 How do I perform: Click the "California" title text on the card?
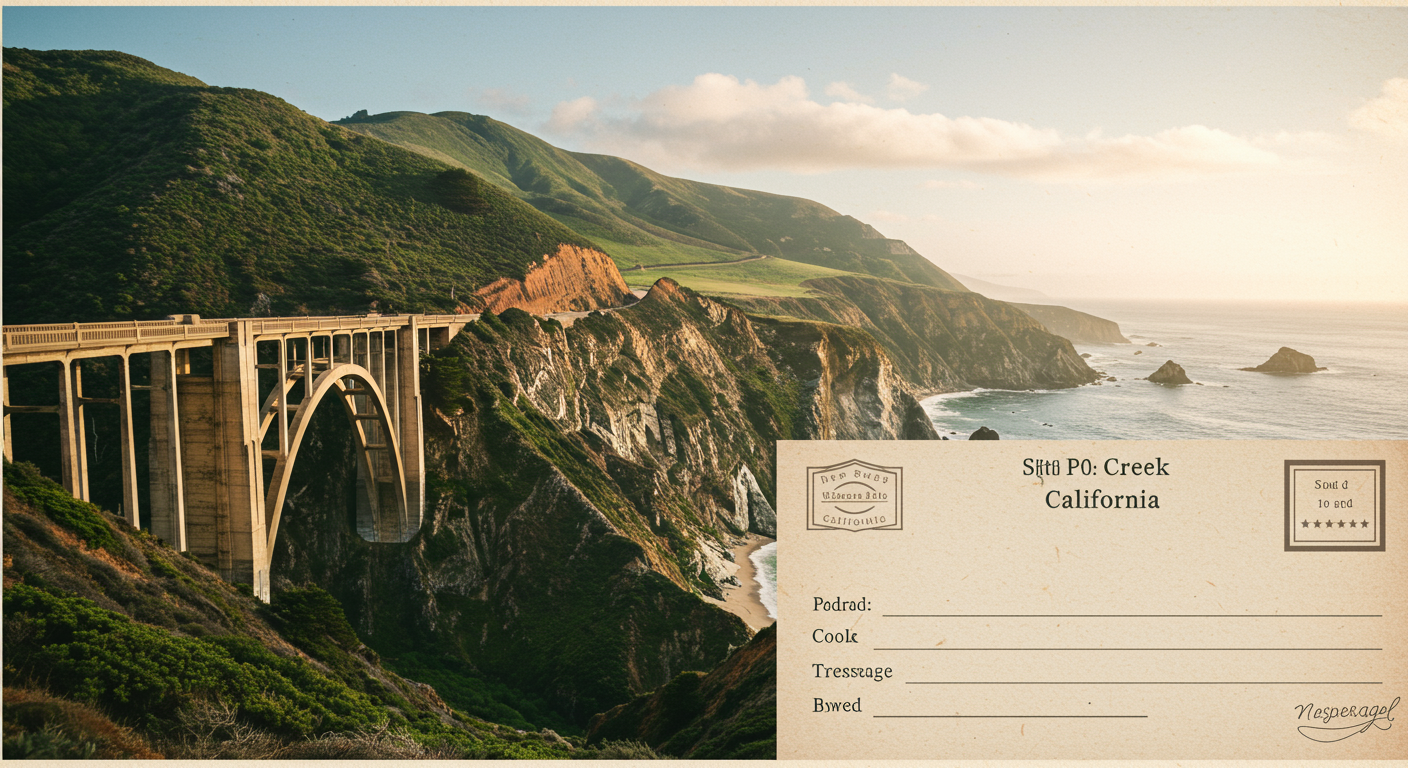click(x=1102, y=499)
